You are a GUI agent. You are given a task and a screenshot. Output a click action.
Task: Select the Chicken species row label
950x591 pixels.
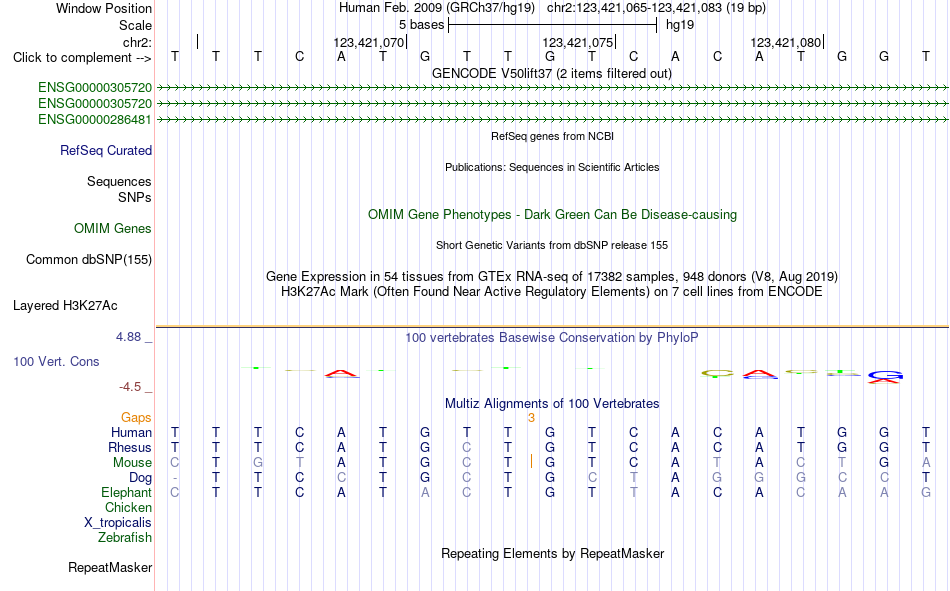click(128, 507)
